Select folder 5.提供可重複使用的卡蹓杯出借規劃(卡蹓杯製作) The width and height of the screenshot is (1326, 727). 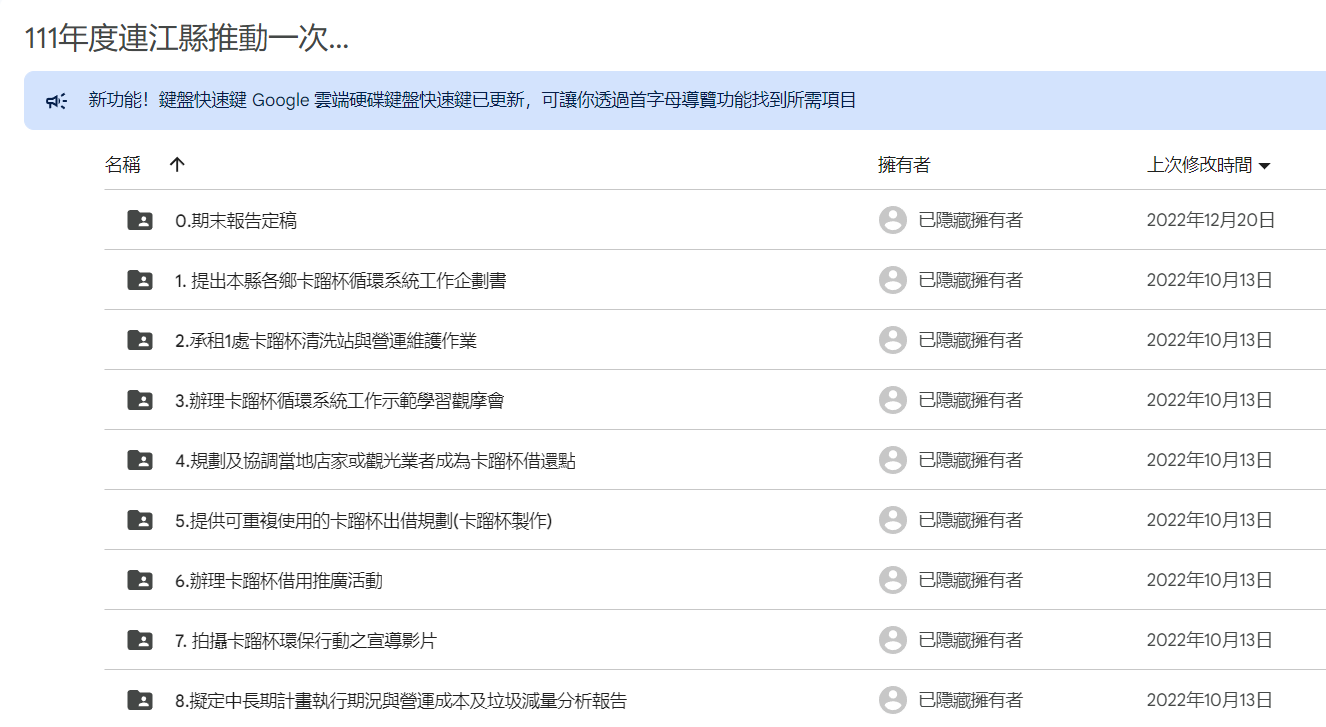click(x=364, y=521)
